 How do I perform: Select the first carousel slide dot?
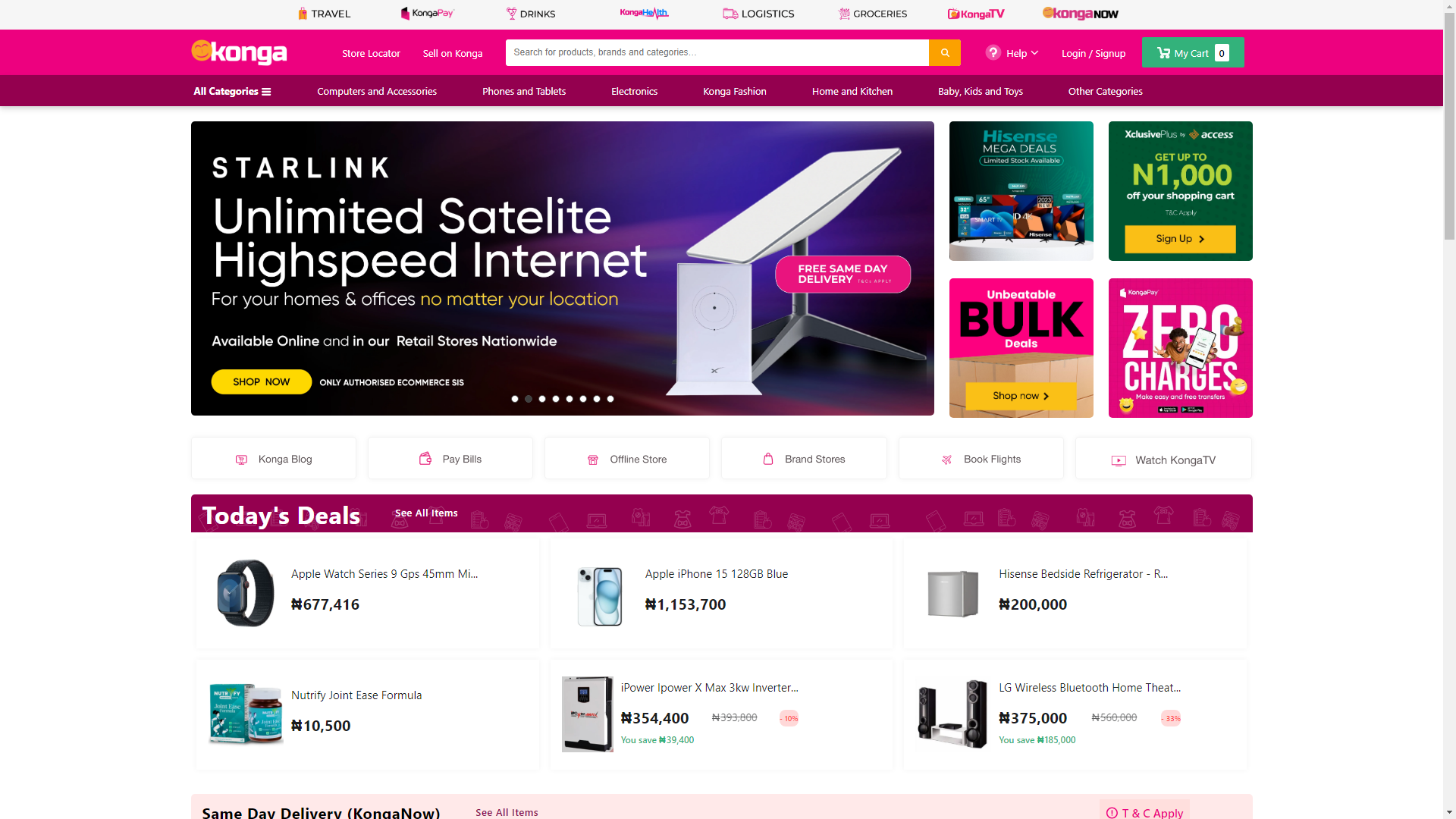pos(515,399)
